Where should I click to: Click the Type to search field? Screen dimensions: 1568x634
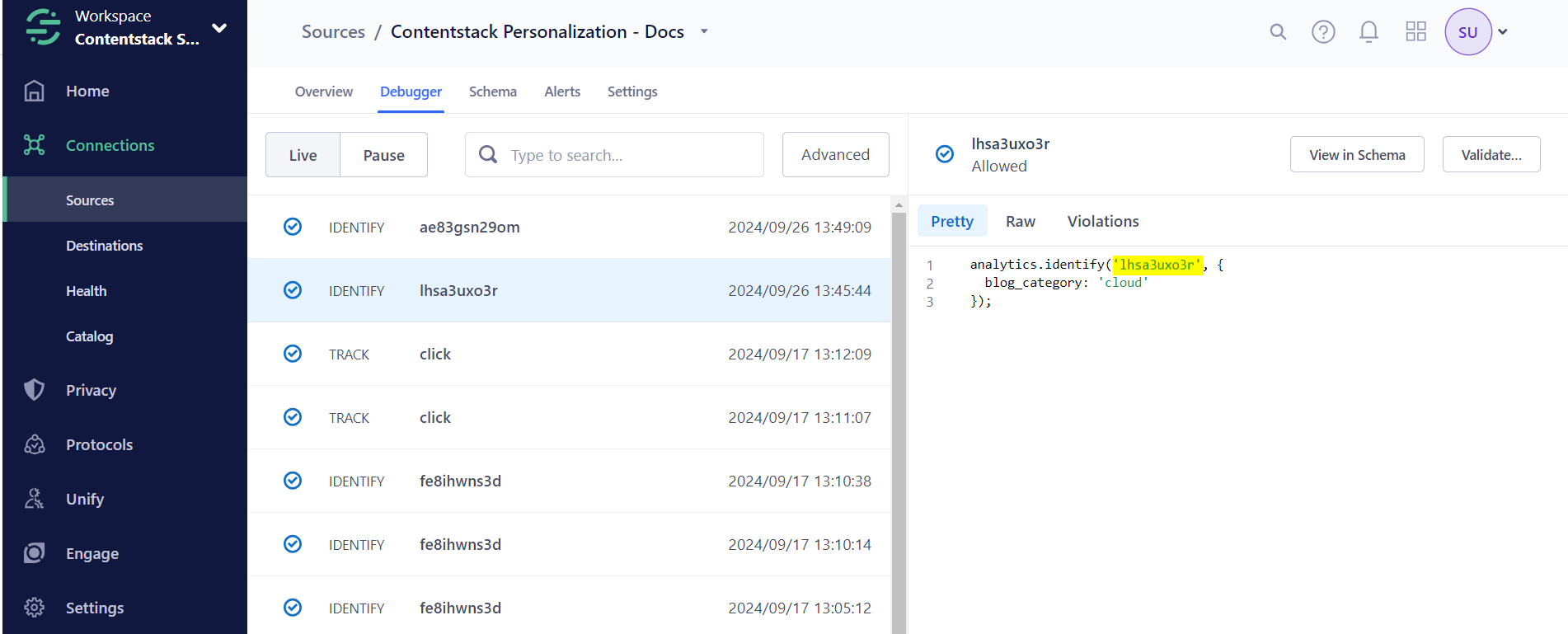tap(614, 154)
